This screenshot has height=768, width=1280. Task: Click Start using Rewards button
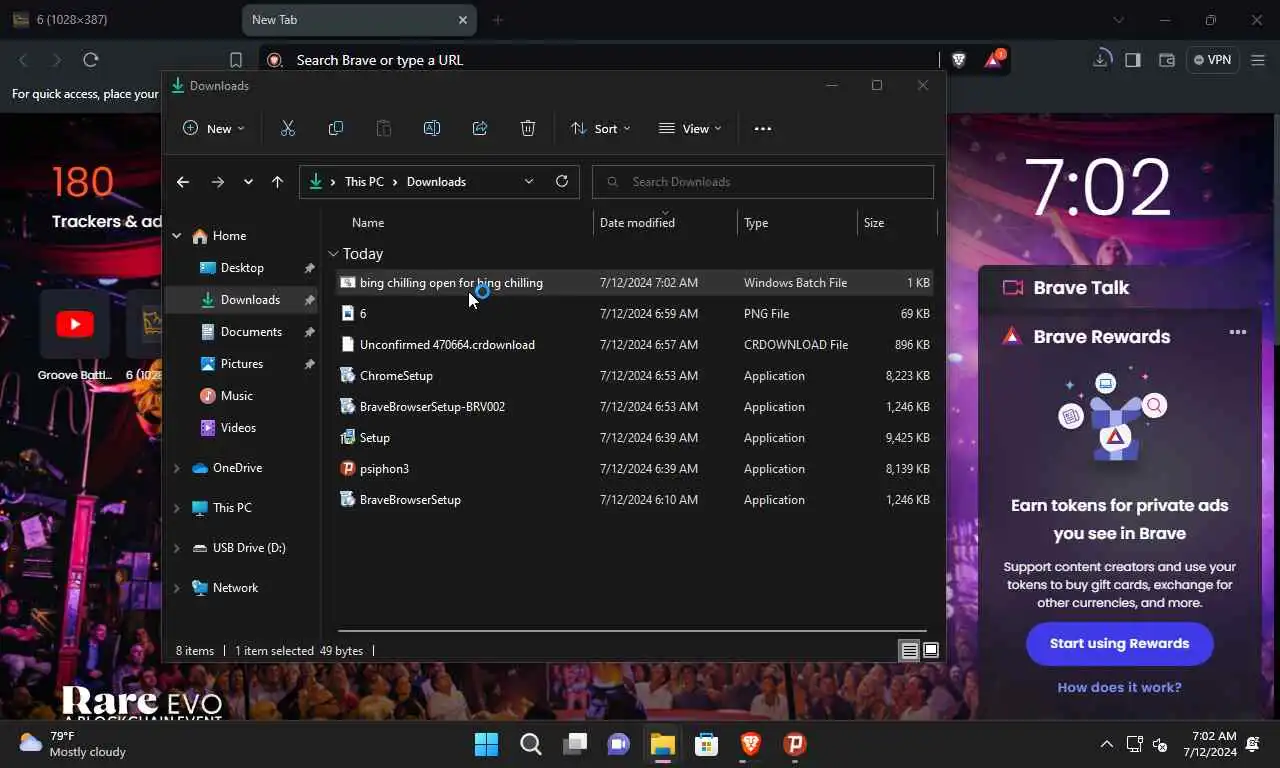click(1119, 643)
